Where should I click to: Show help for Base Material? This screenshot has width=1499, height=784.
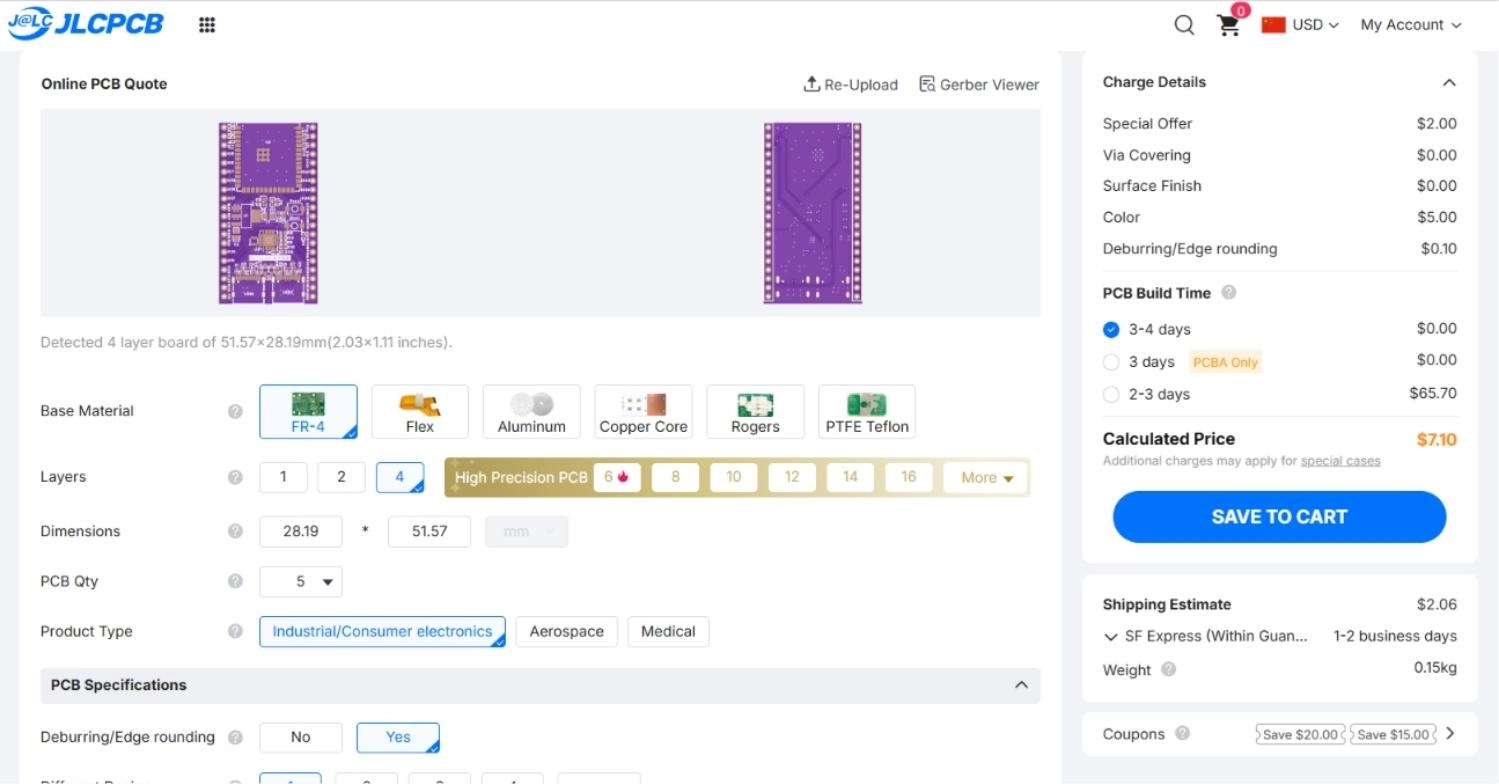tap(235, 411)
